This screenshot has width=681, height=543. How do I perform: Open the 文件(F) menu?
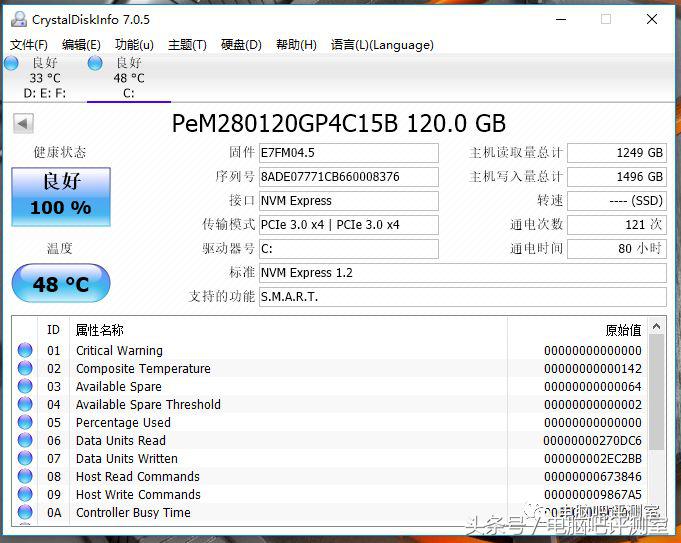pyautogui.click(x=29, y=45)
